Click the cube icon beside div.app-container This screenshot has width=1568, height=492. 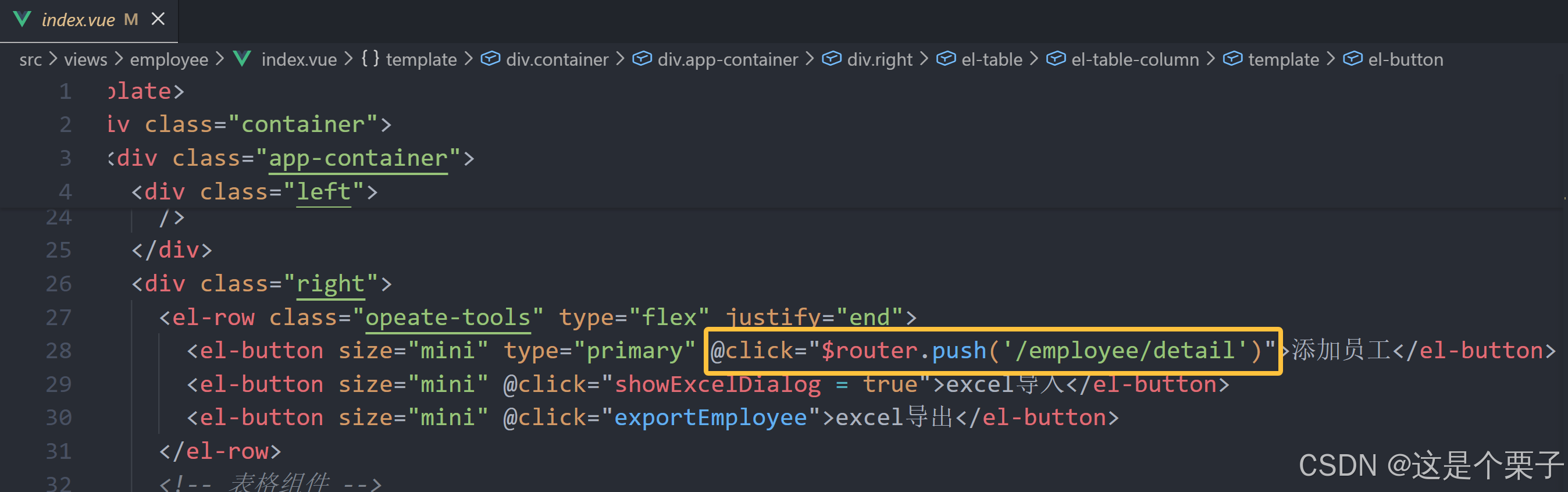coord(642,59)
